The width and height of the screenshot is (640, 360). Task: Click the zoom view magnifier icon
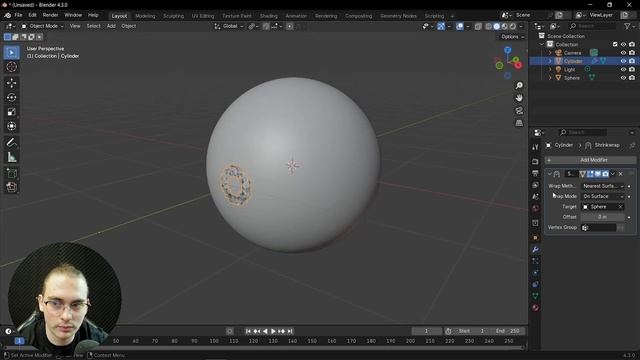pos(519,85)
